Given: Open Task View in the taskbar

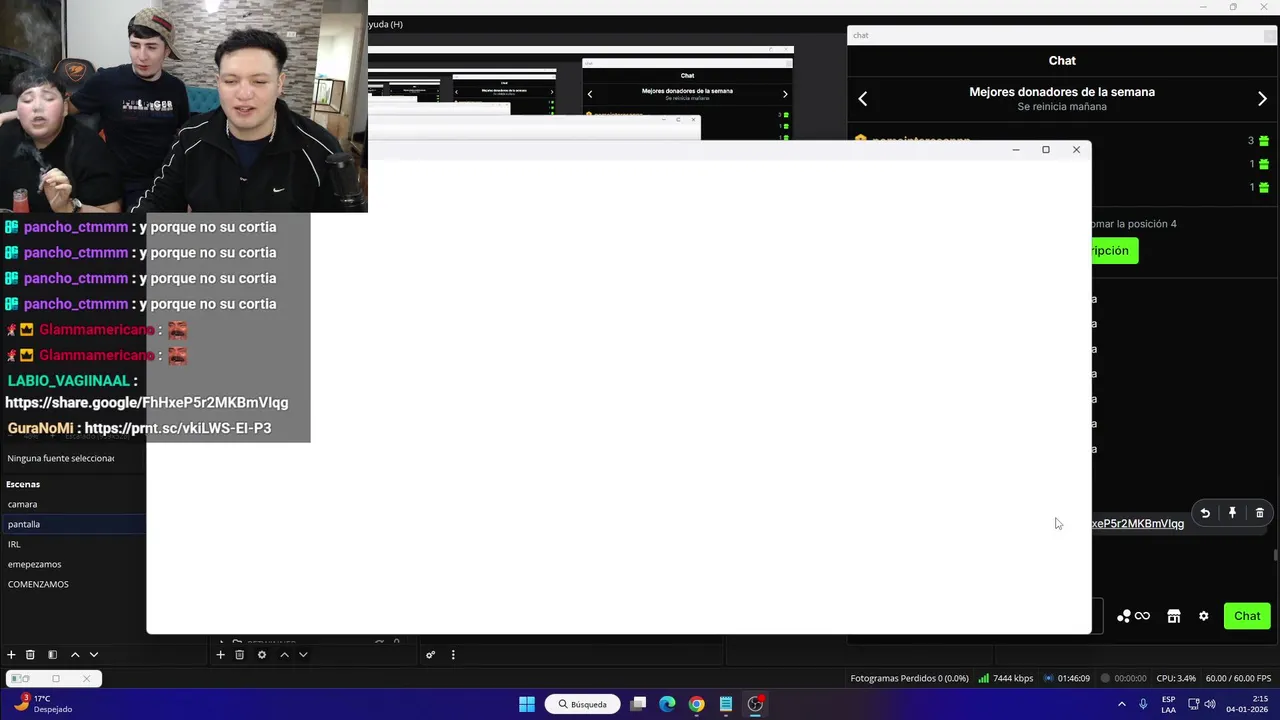Looking at the screenshot, I should pyautogui.click(x=638, y=704).
